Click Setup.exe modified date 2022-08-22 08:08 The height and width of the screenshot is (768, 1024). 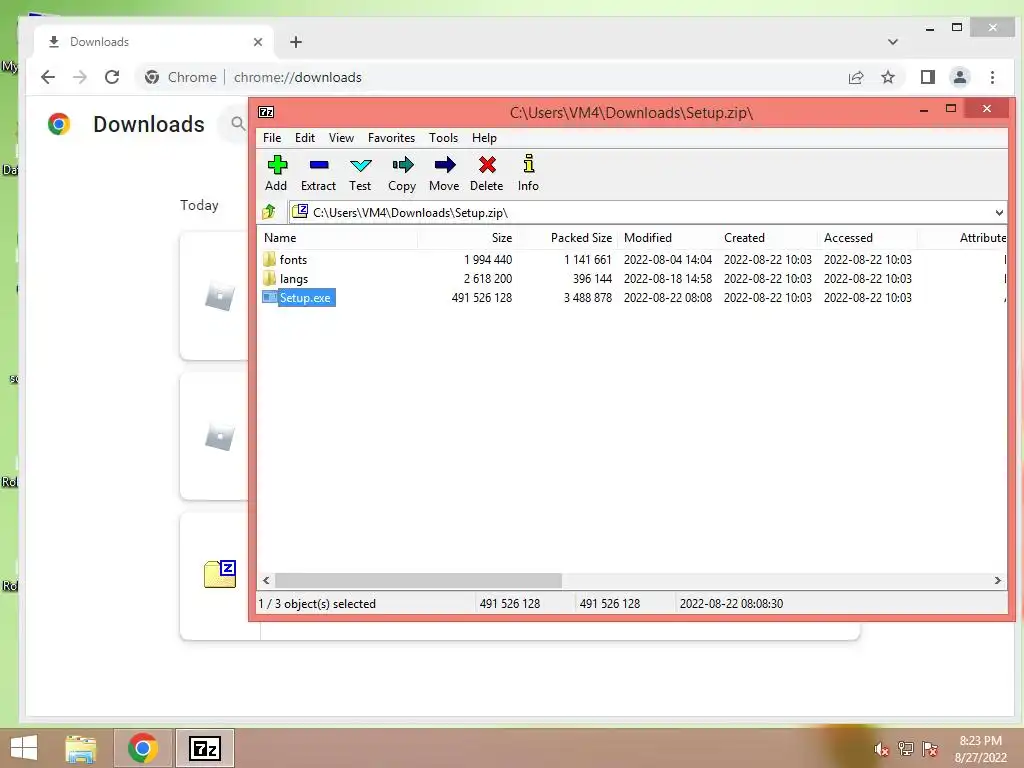[x=667, y=297]
